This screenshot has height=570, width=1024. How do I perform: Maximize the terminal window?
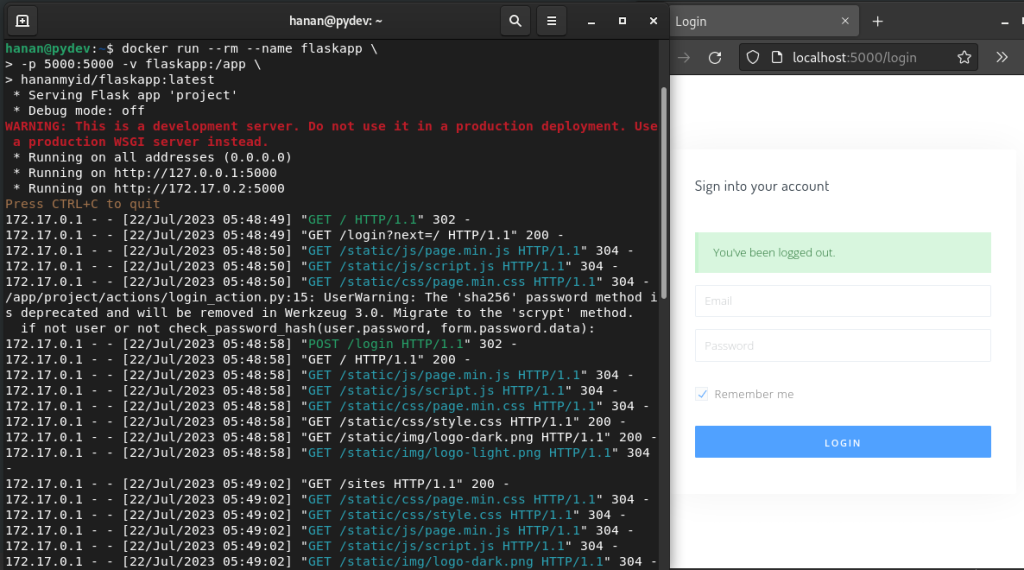tap(622, 21)
